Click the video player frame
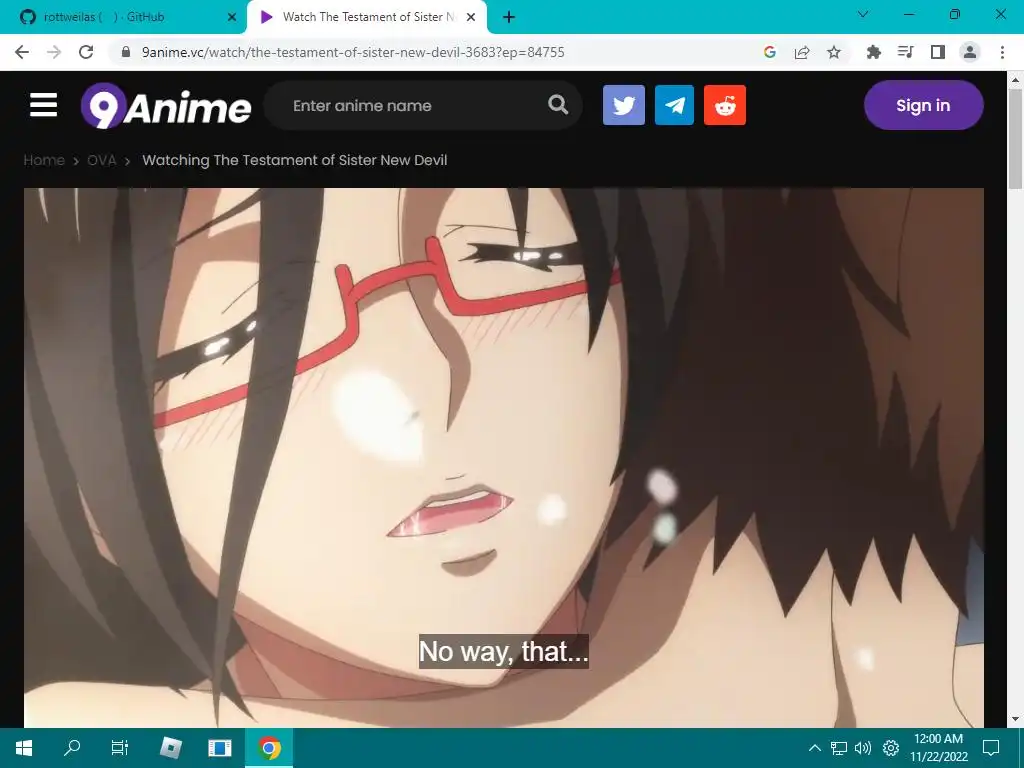The width and height of the screenshot is (1024, 768). point(504,457)
